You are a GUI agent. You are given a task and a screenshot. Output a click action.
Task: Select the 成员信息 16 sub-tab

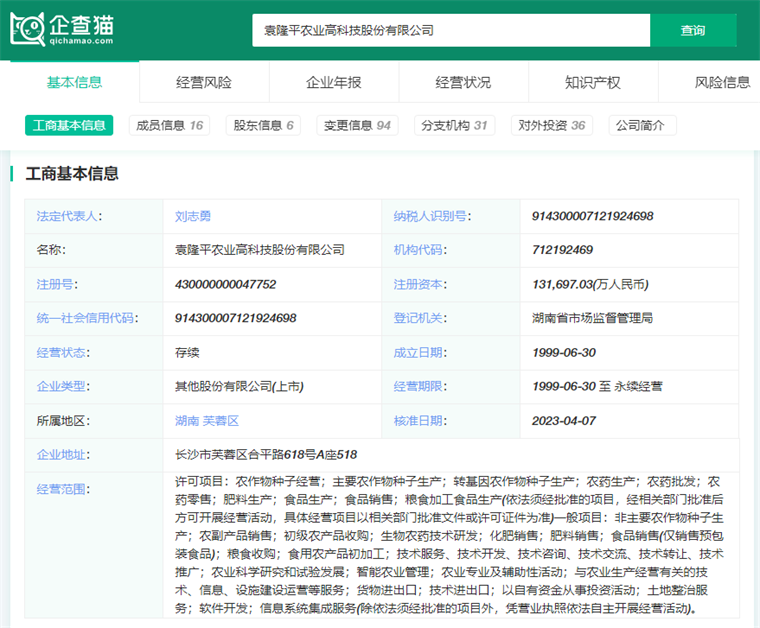point(169,126)
